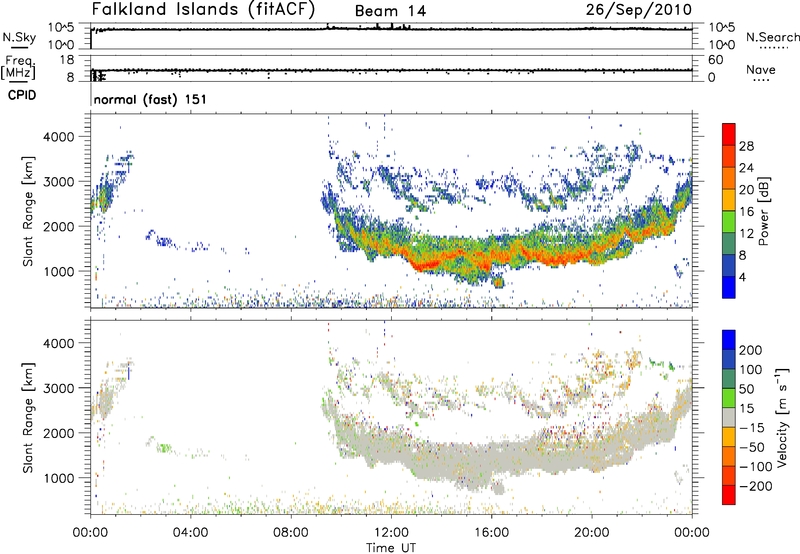Click the grey segment of Velocity colorbar
The image size is (800, 554).
729,417
